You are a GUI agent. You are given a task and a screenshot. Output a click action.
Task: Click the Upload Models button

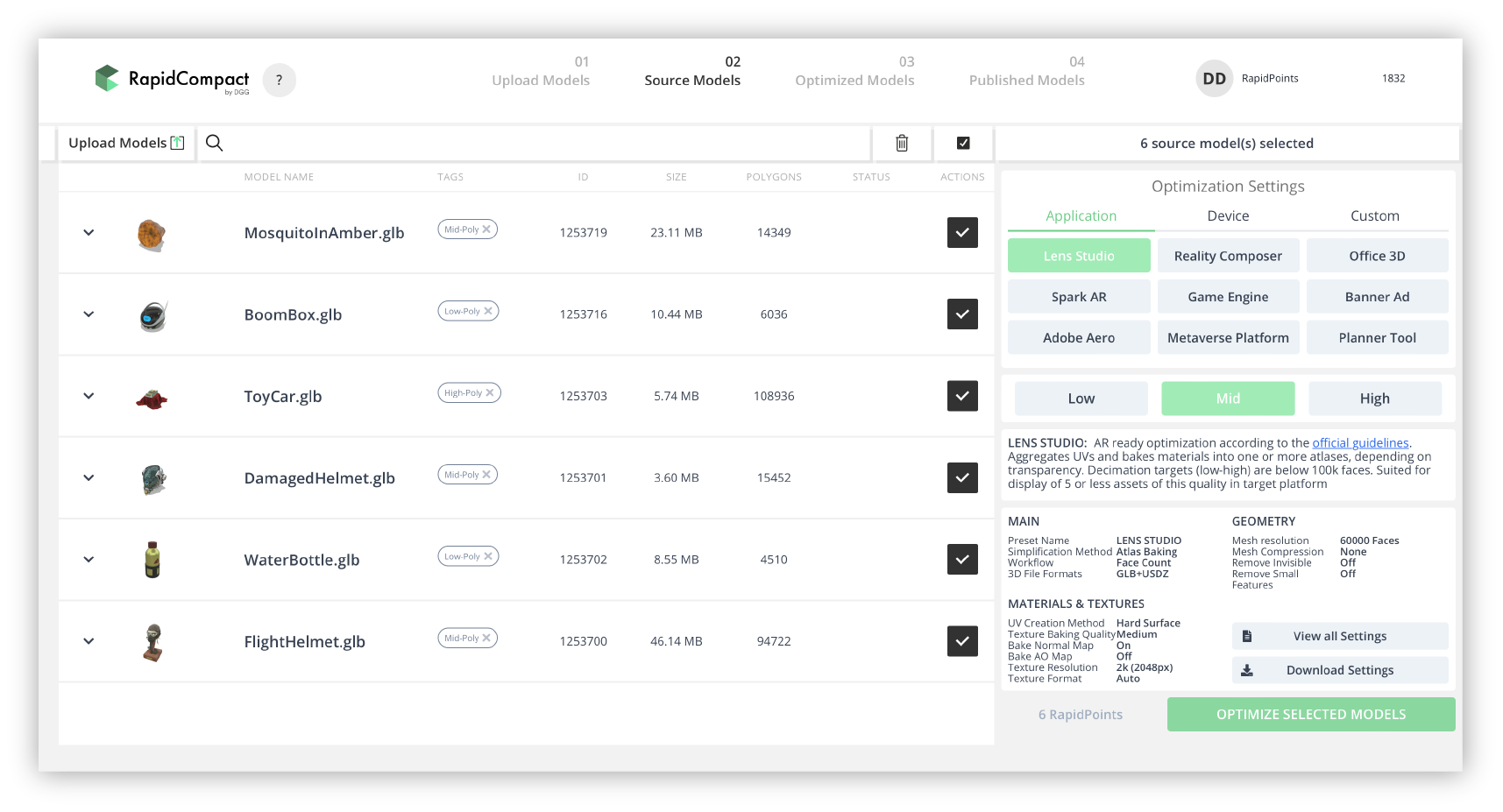pos(126,143)
